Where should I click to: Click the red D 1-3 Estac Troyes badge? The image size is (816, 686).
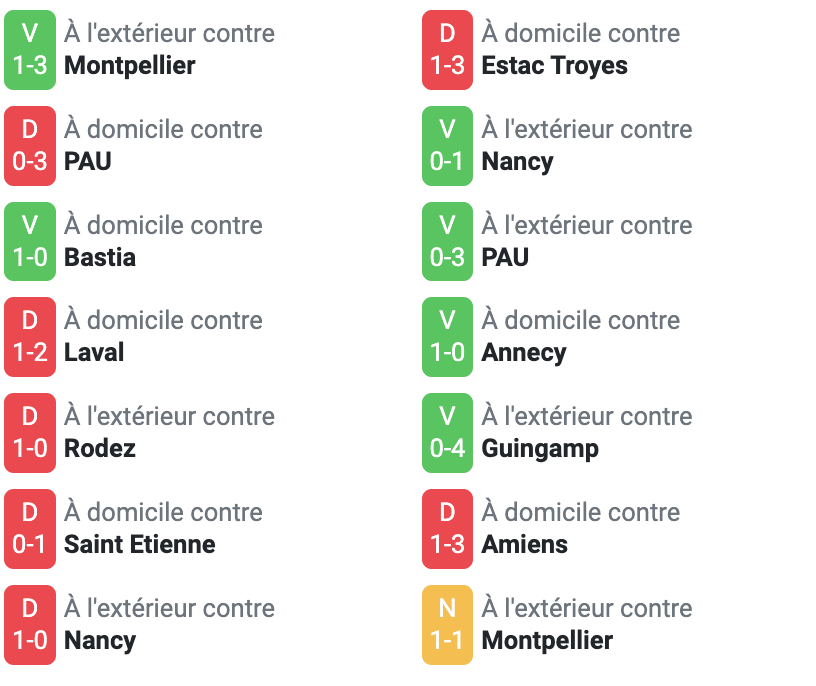[x=447, y=50]
